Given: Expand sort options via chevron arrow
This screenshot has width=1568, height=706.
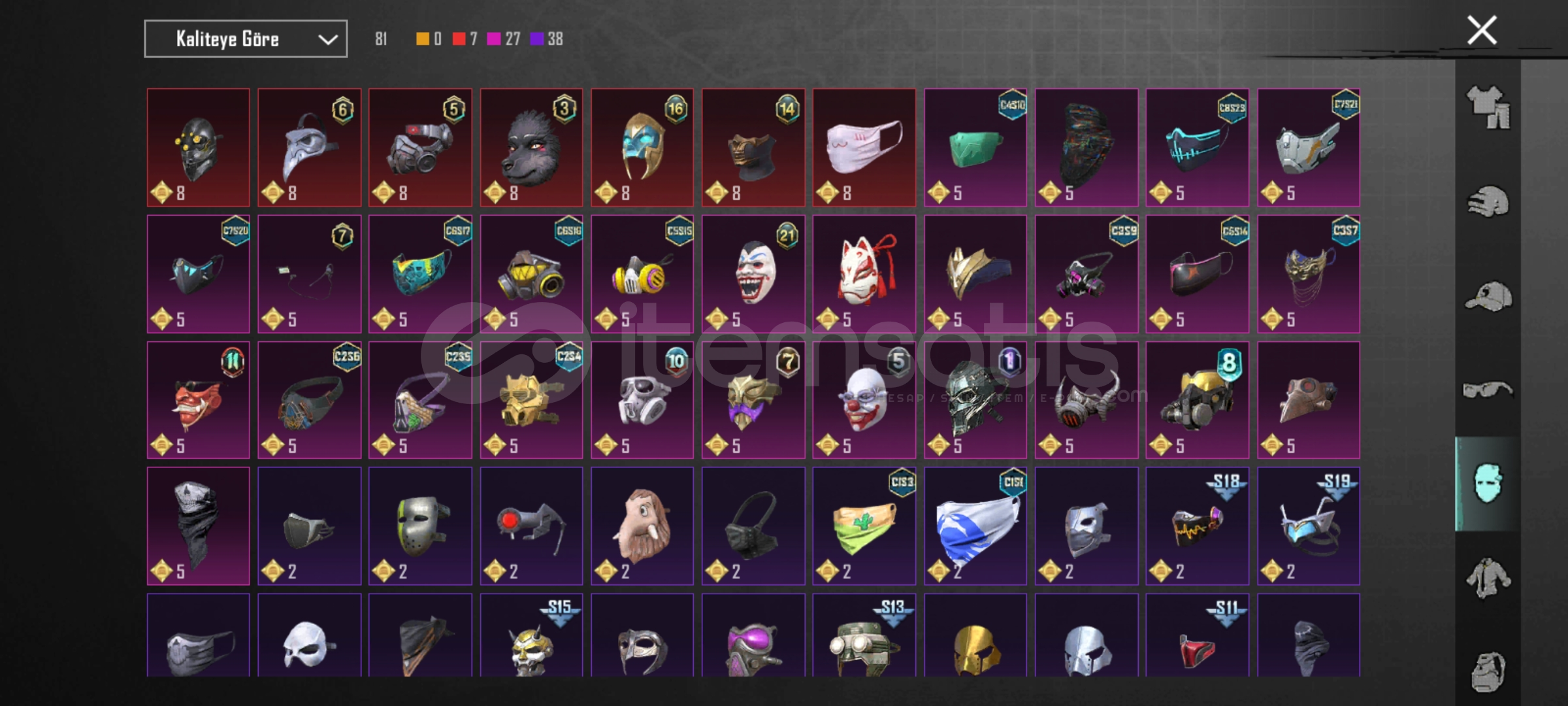Looking at the screenshot, I should click(328, 40).
